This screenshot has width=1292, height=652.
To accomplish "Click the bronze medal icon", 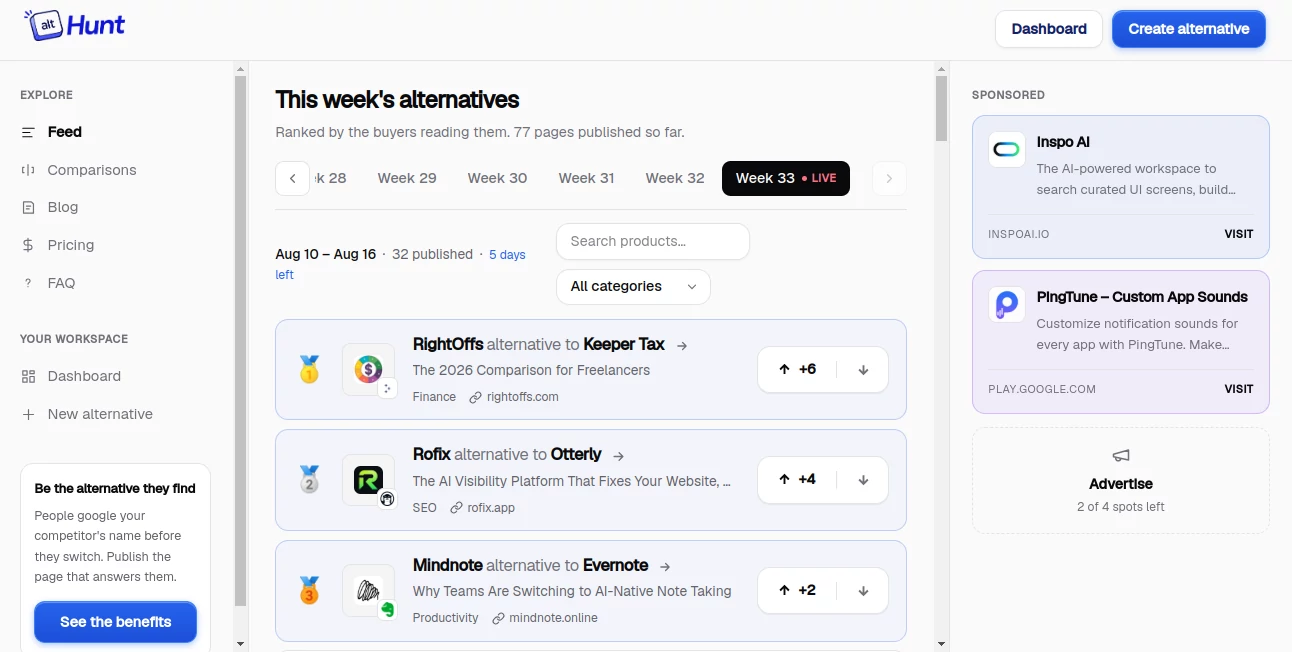I will point(309,591).
